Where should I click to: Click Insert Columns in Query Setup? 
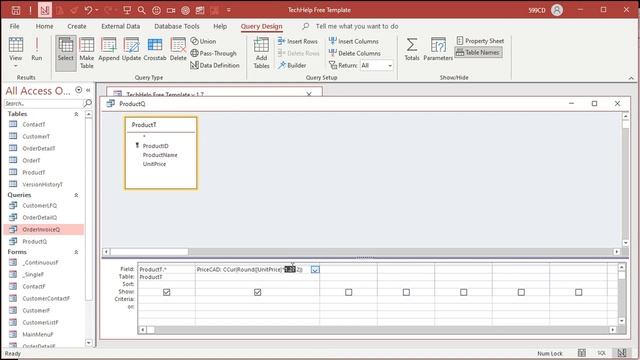click(x=354, y=41)
